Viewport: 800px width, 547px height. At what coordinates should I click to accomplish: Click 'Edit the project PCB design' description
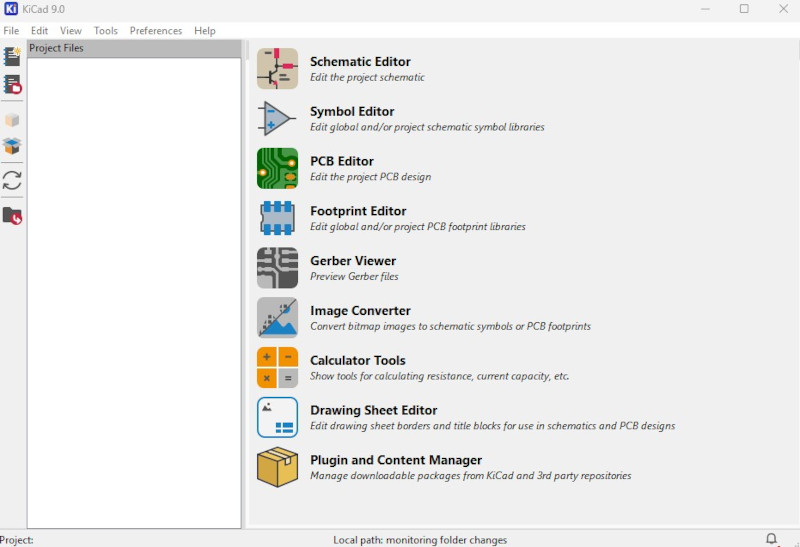[x=370, y=177]
